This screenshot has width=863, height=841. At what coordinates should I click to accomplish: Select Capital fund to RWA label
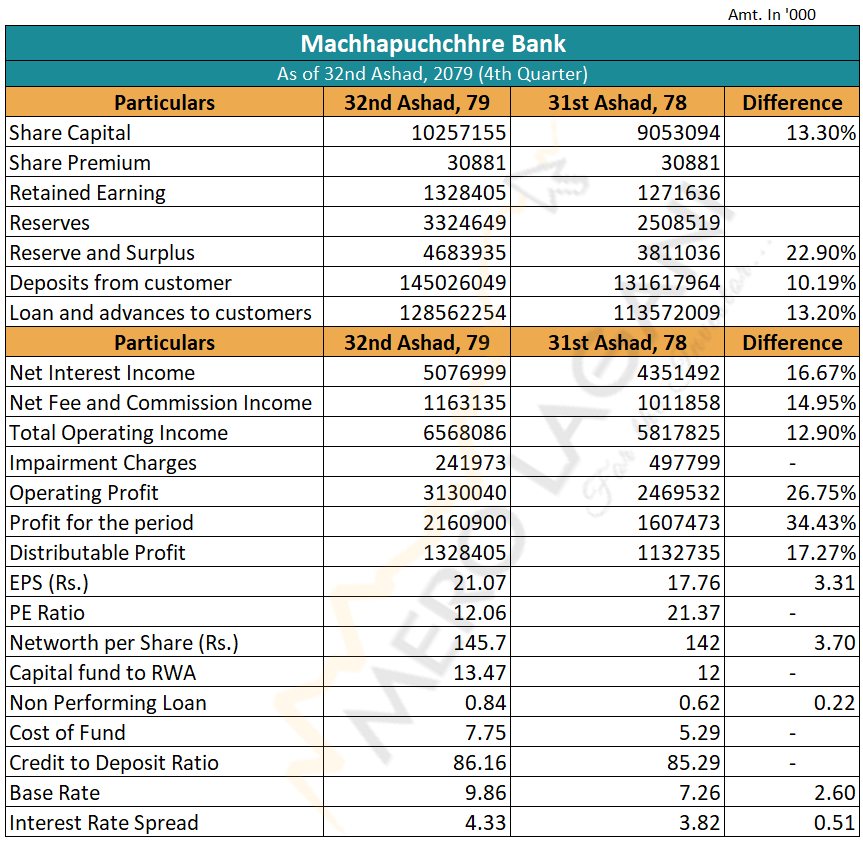point(102,673)
